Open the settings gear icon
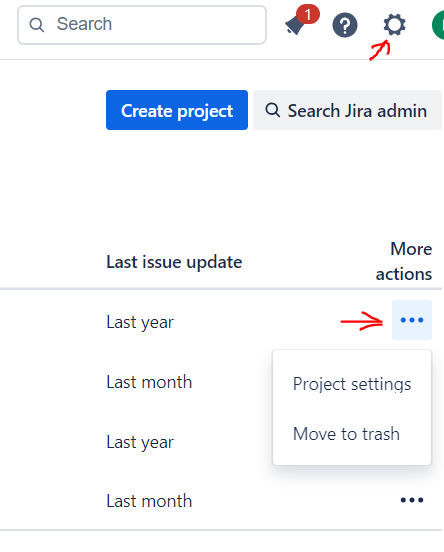The height and width of the screenshot is (552, 444). (394, 25)
